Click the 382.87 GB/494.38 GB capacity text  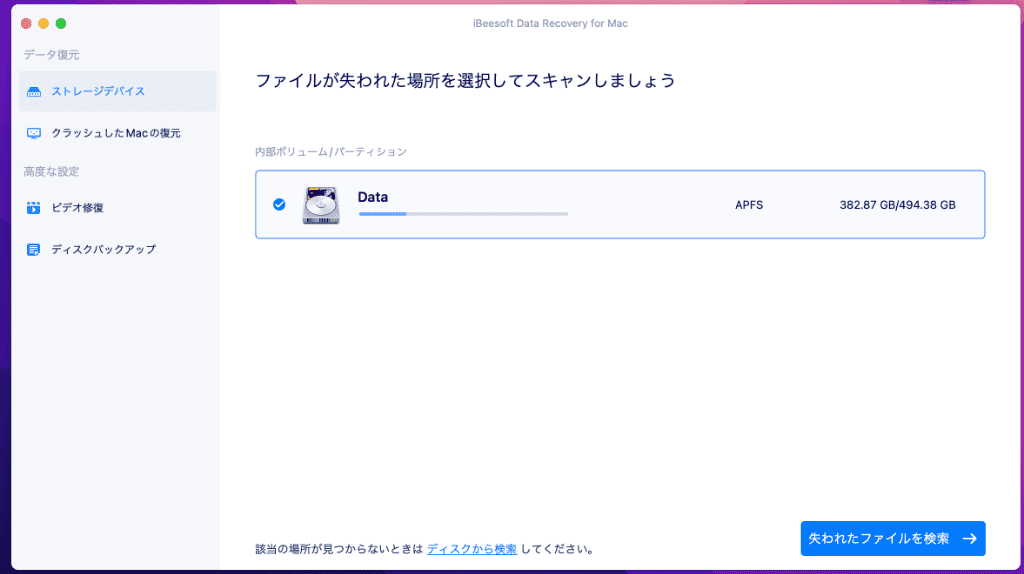tap(897, 205)
